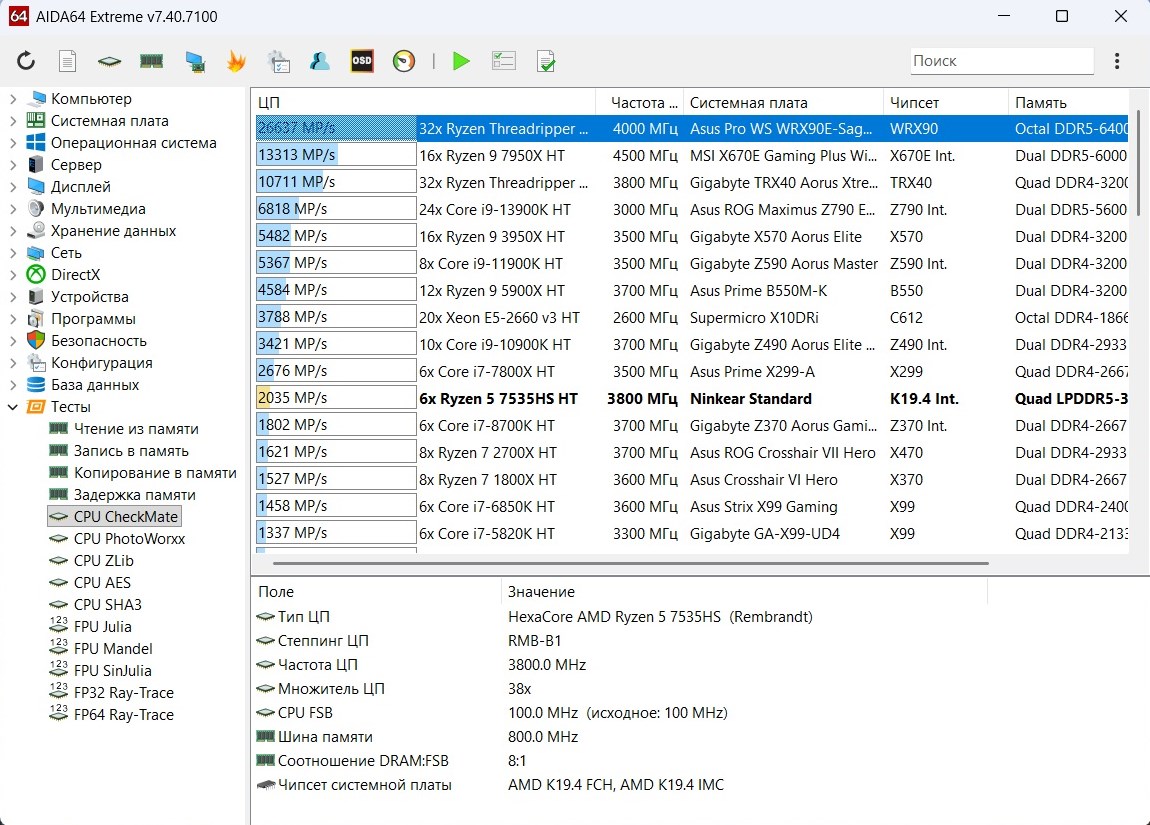Screen dimensions: 1150x825
Task: Expand the Компьютер tree node
Action: coord(13,99)
